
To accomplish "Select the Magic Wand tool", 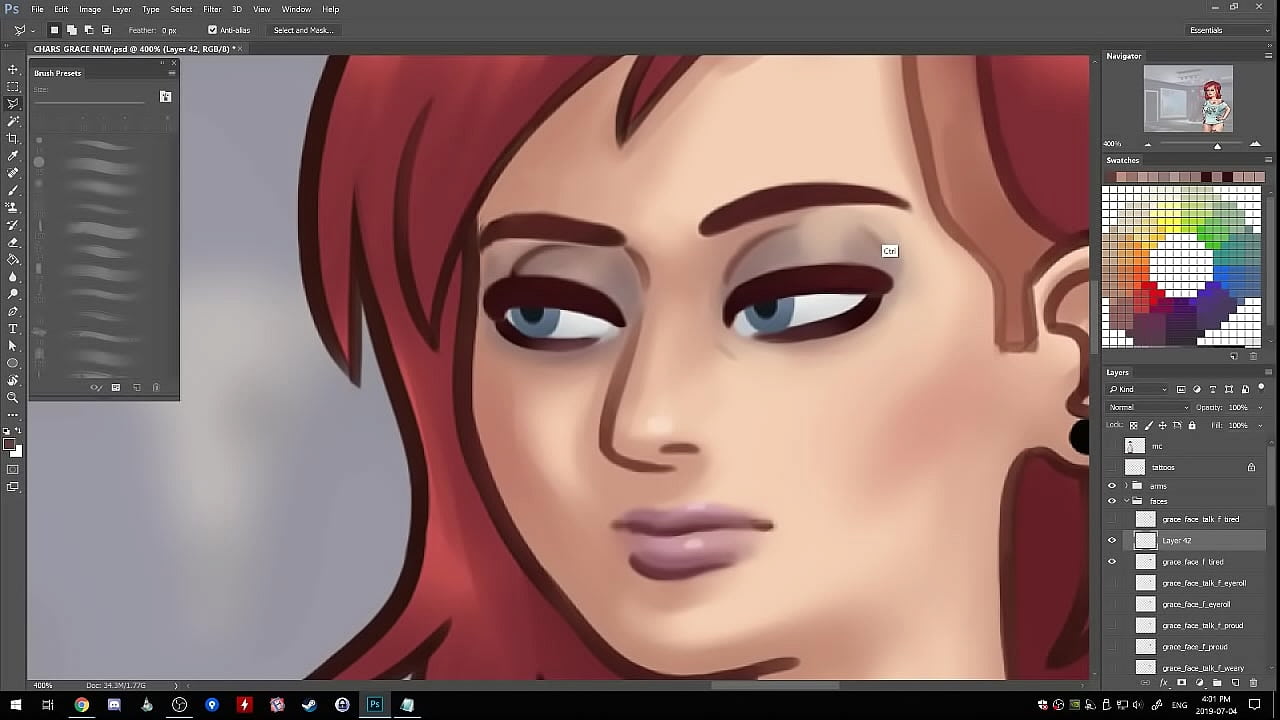I will pos(13,121).
